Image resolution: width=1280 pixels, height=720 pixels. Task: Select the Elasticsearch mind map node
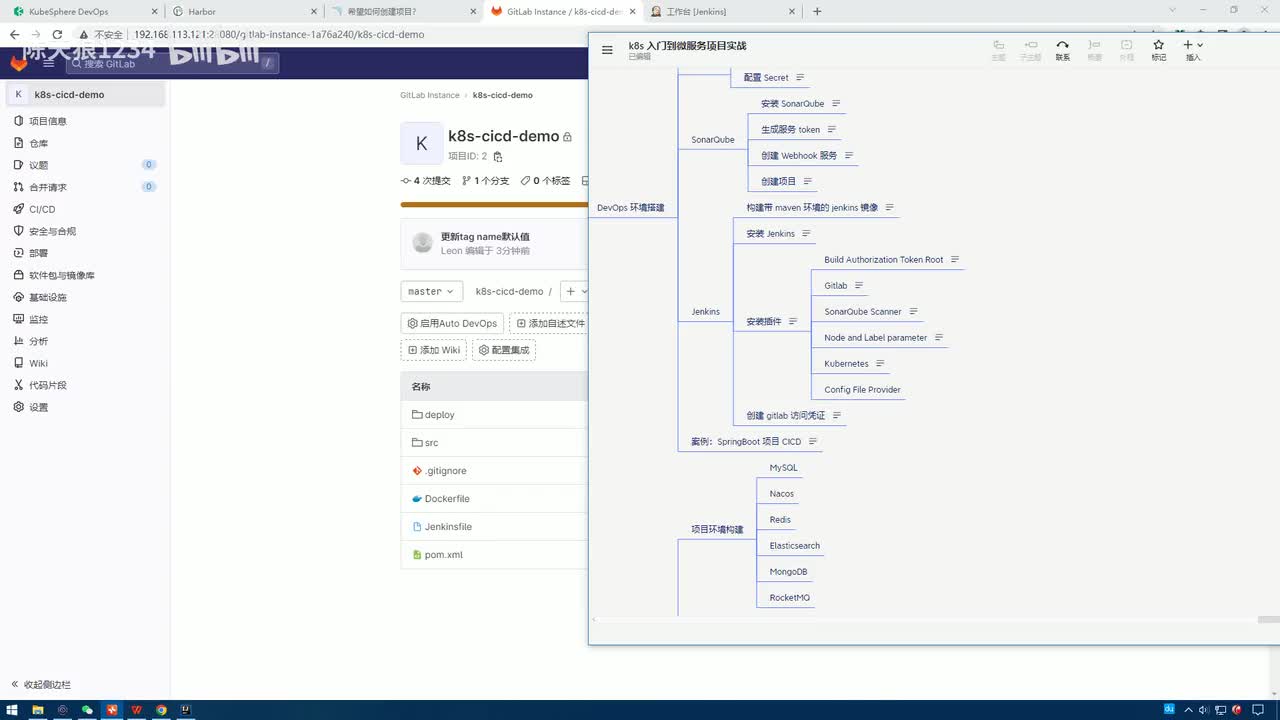tap(794, 546)
